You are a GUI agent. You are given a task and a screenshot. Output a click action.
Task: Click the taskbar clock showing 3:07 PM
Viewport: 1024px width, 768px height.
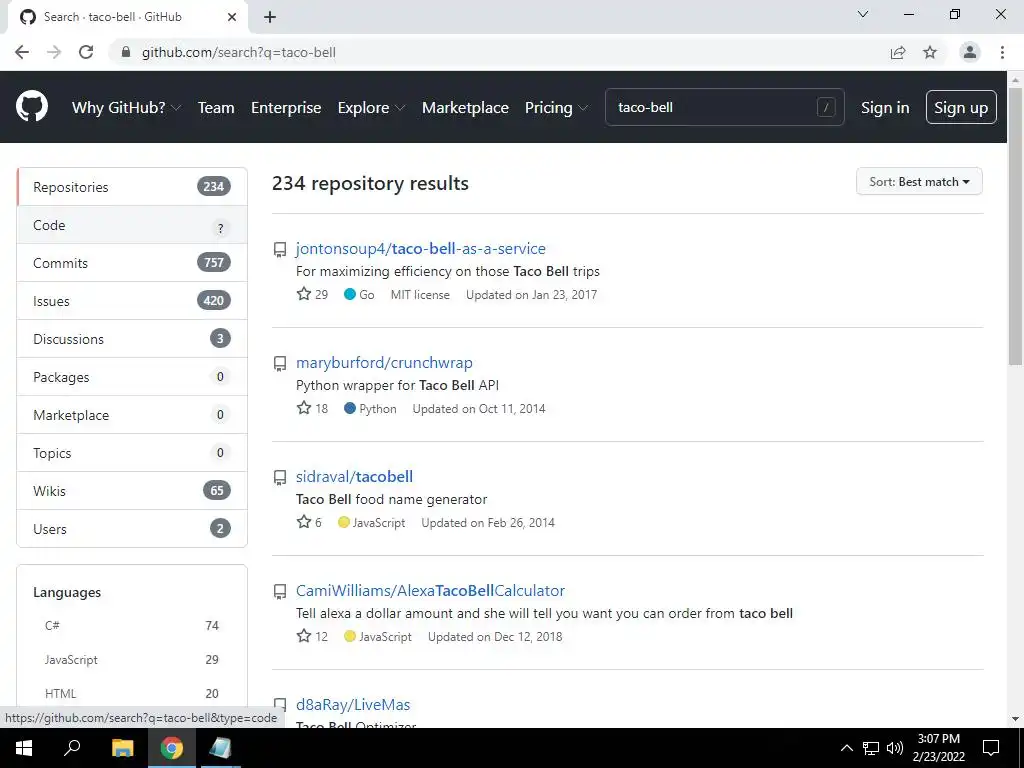click(938, 748)
